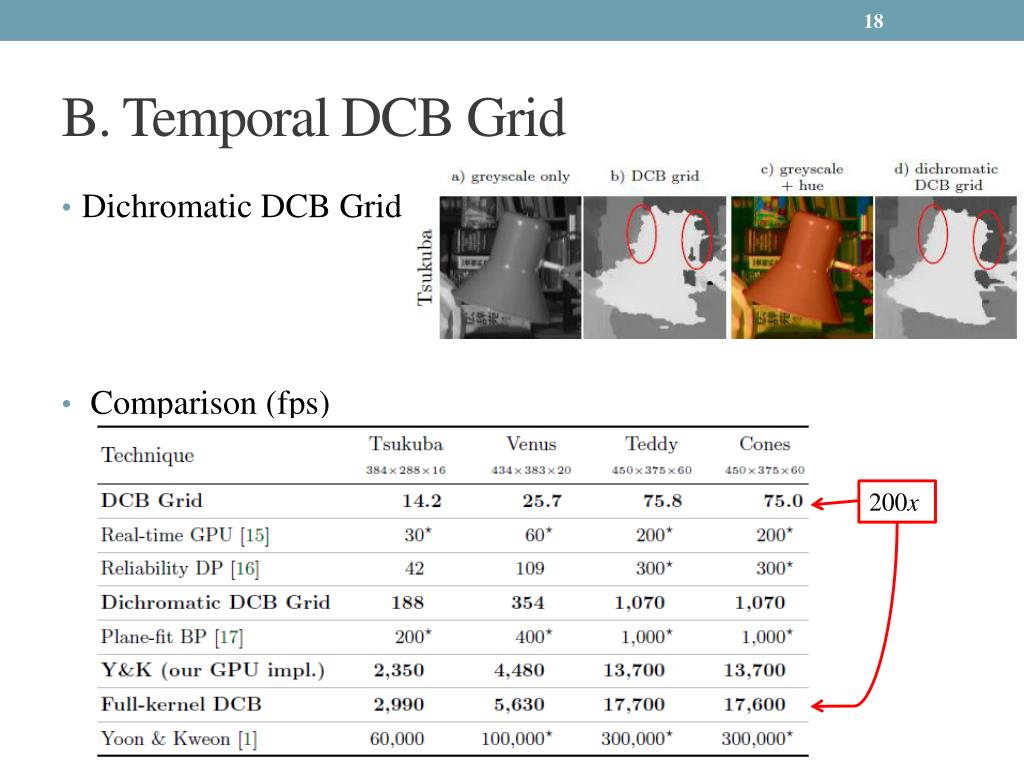Click the value 4,480 in Y&K row
Screen dimensions: 1024x768
519,670
